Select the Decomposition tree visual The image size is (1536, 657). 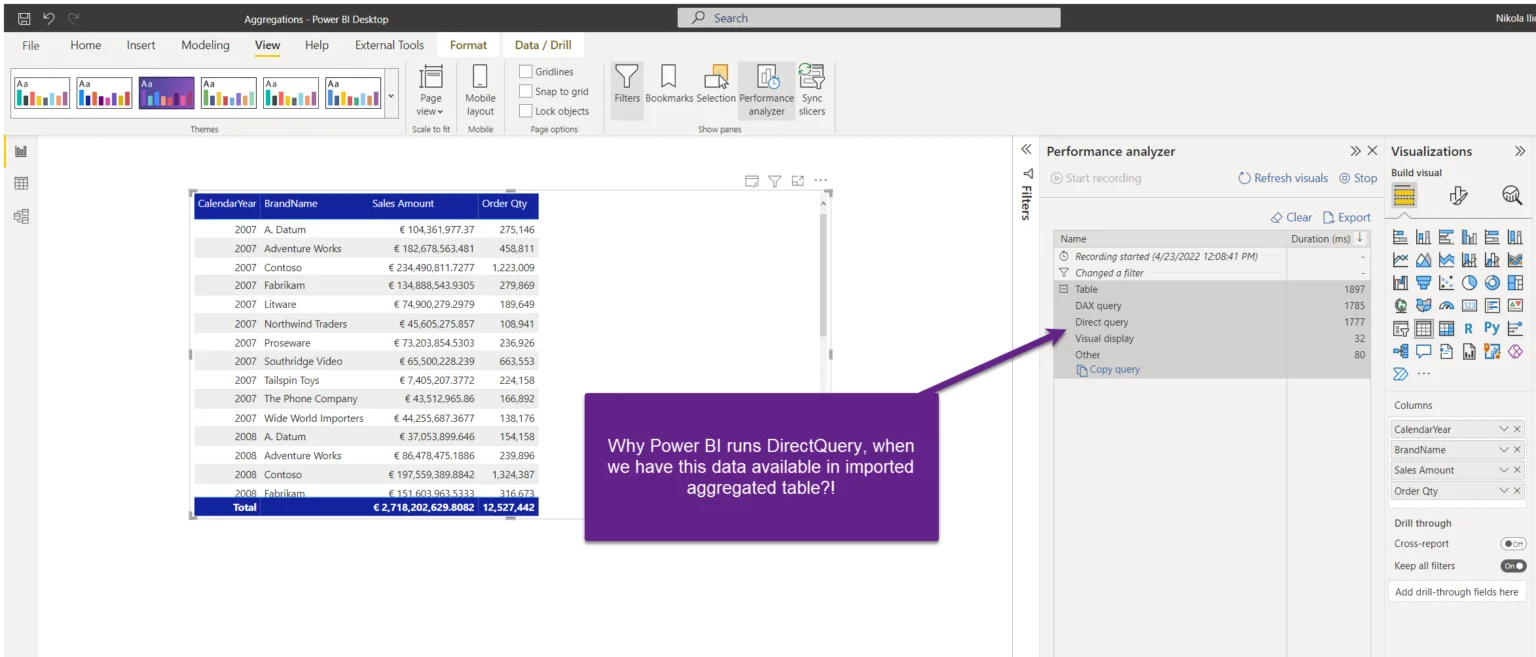click(x=1400, y=351)
